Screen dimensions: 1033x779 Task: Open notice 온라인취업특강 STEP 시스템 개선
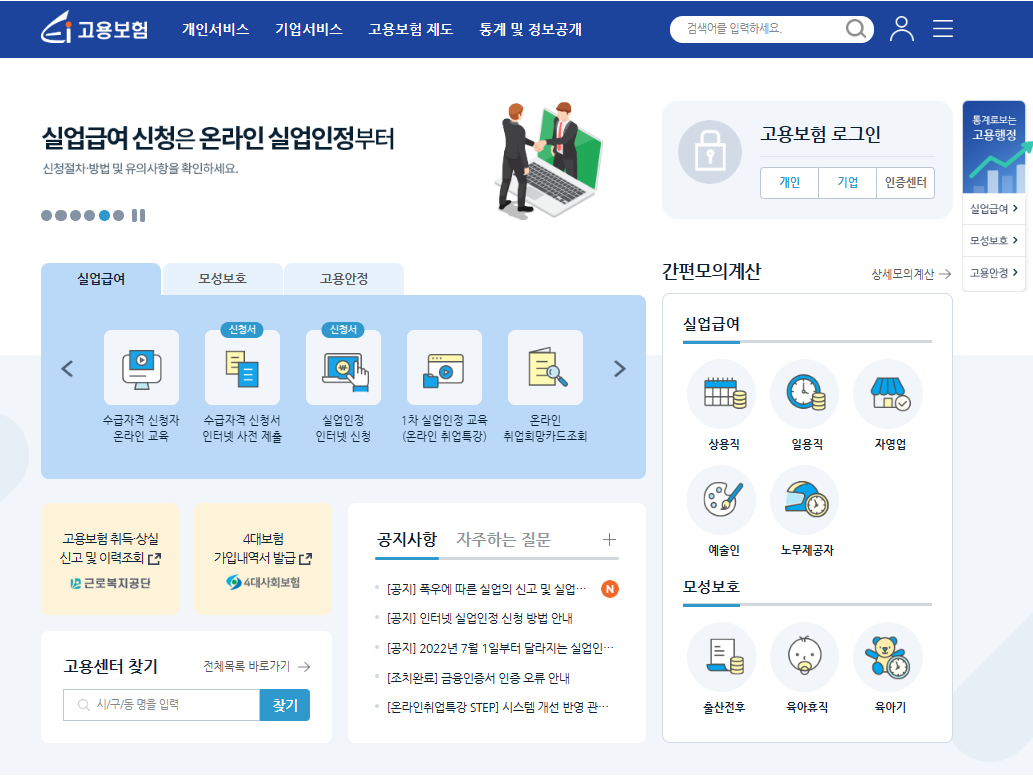(x=497, y=707)
